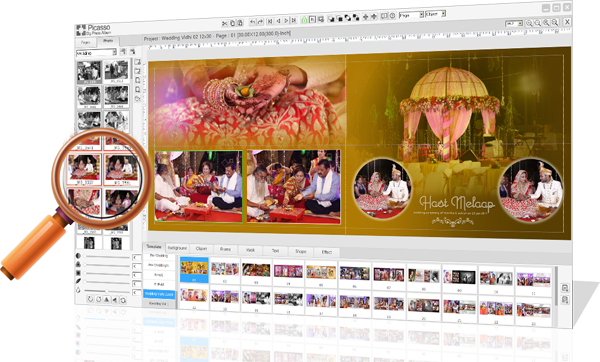The image size is (600, 362).
Task: Open the Template tab
Action: [154, 247]
